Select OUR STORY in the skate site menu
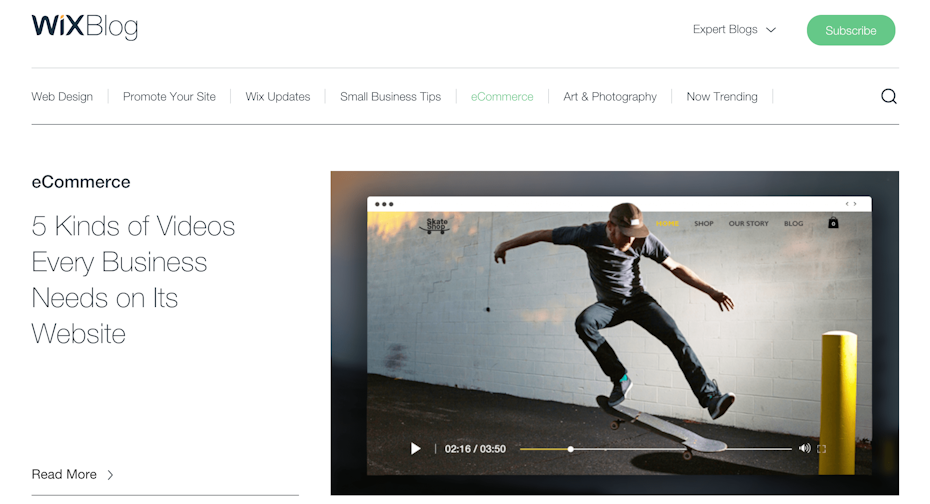Viewport: 930px width, 504px height. (748, 224)
